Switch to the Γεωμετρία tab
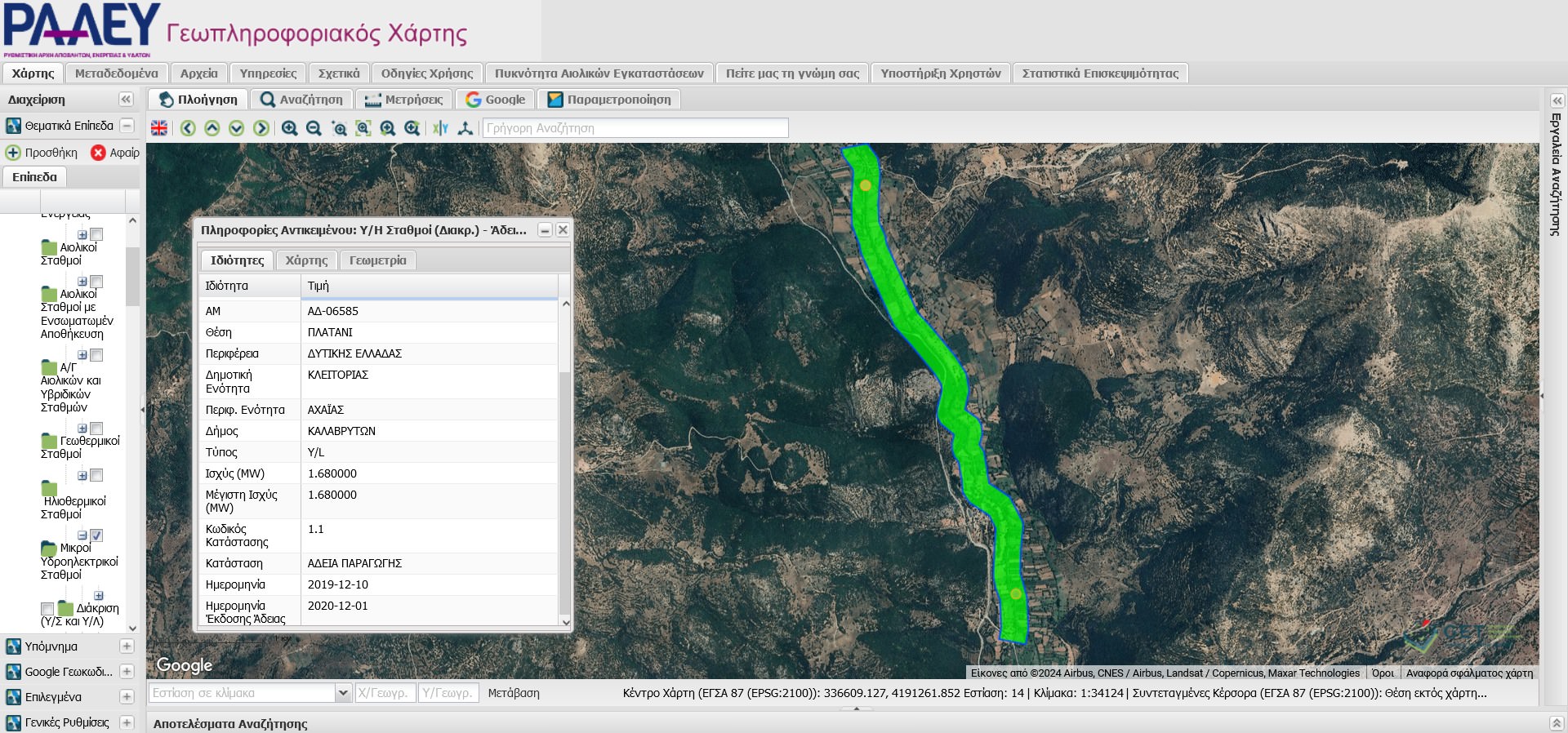The height and width of the screenshot is (733, 1568). point(377,260)
